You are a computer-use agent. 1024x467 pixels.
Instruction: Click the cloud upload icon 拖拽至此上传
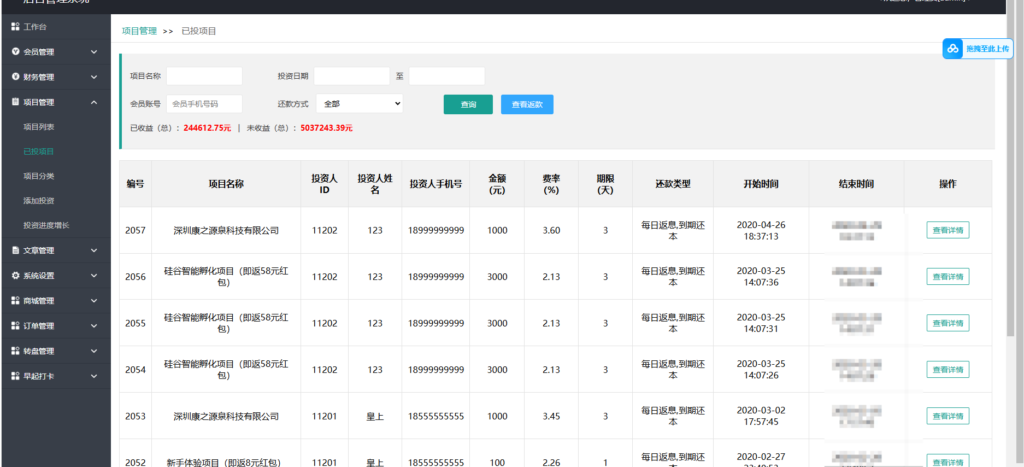[953, 48]
